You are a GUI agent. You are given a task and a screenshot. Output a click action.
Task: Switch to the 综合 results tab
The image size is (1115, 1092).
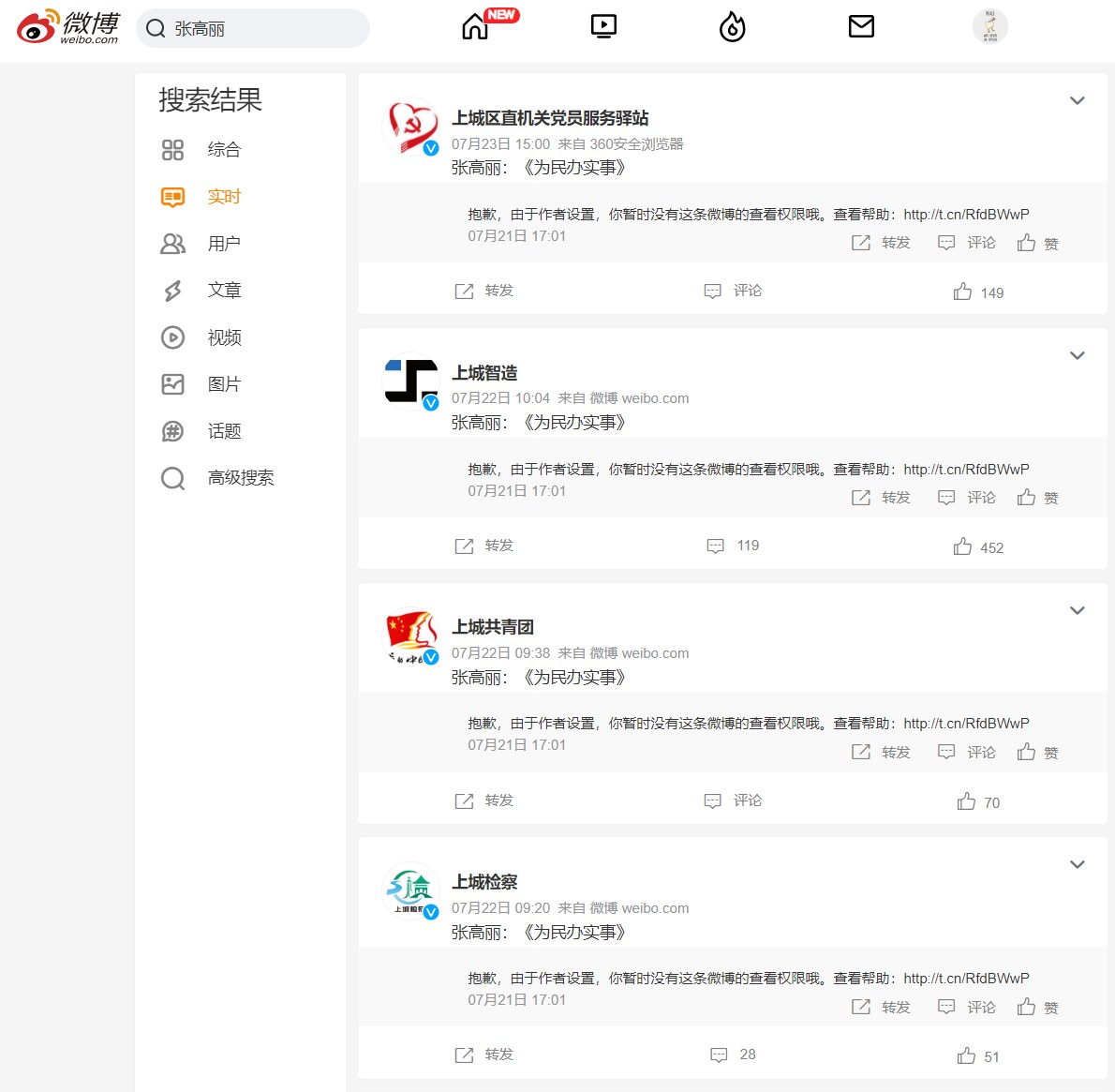coord(201,149)
